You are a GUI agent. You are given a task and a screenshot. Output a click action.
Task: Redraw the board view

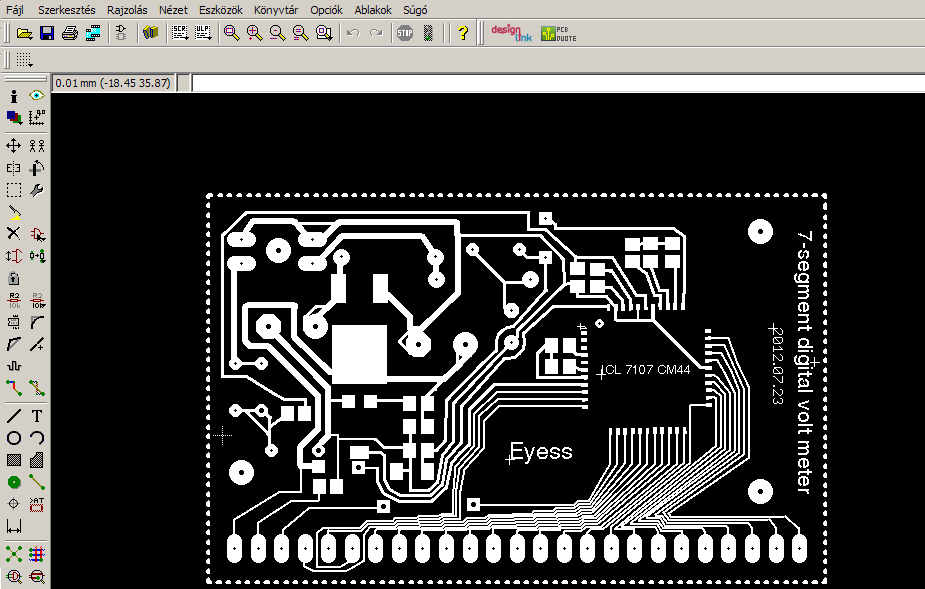300,33
